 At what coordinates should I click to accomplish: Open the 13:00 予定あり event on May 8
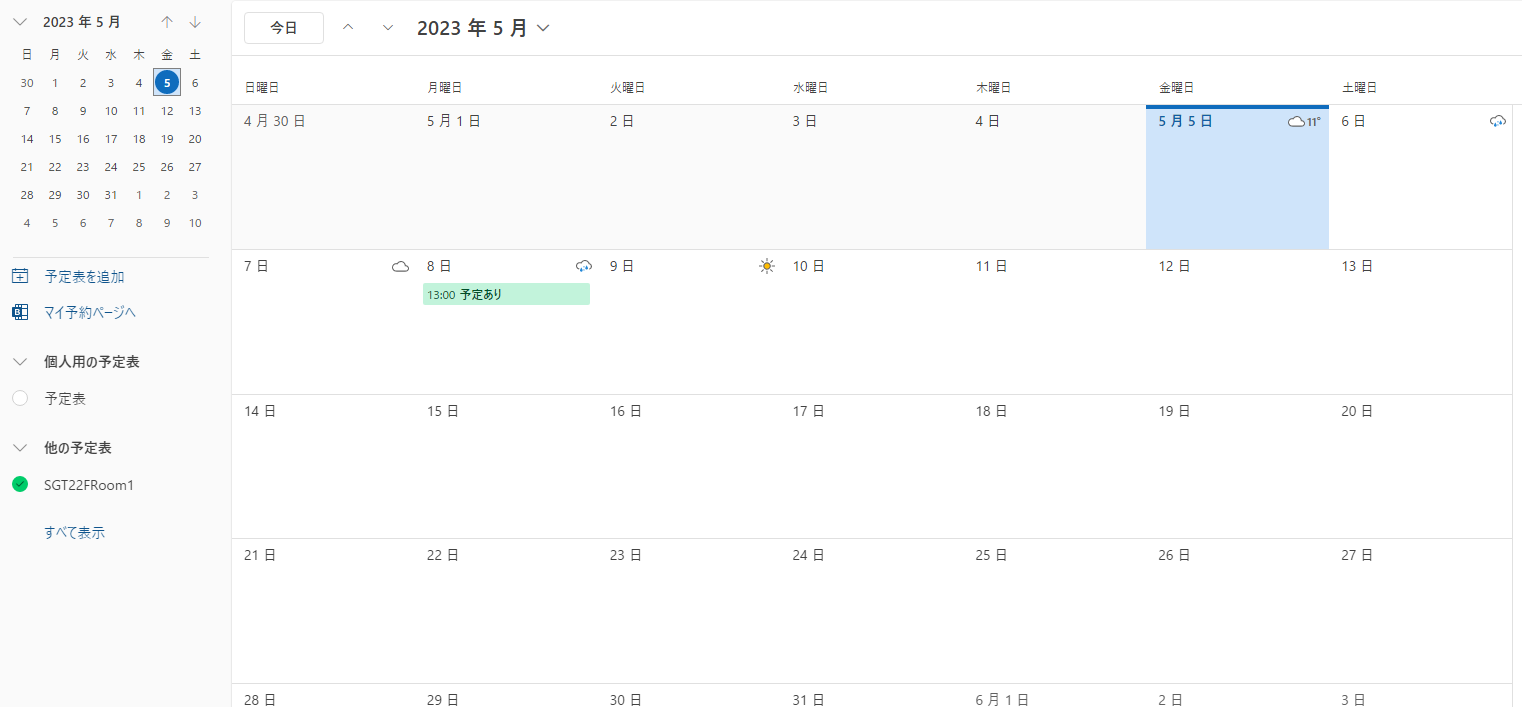pyautogui.click(x=506, y=294)
